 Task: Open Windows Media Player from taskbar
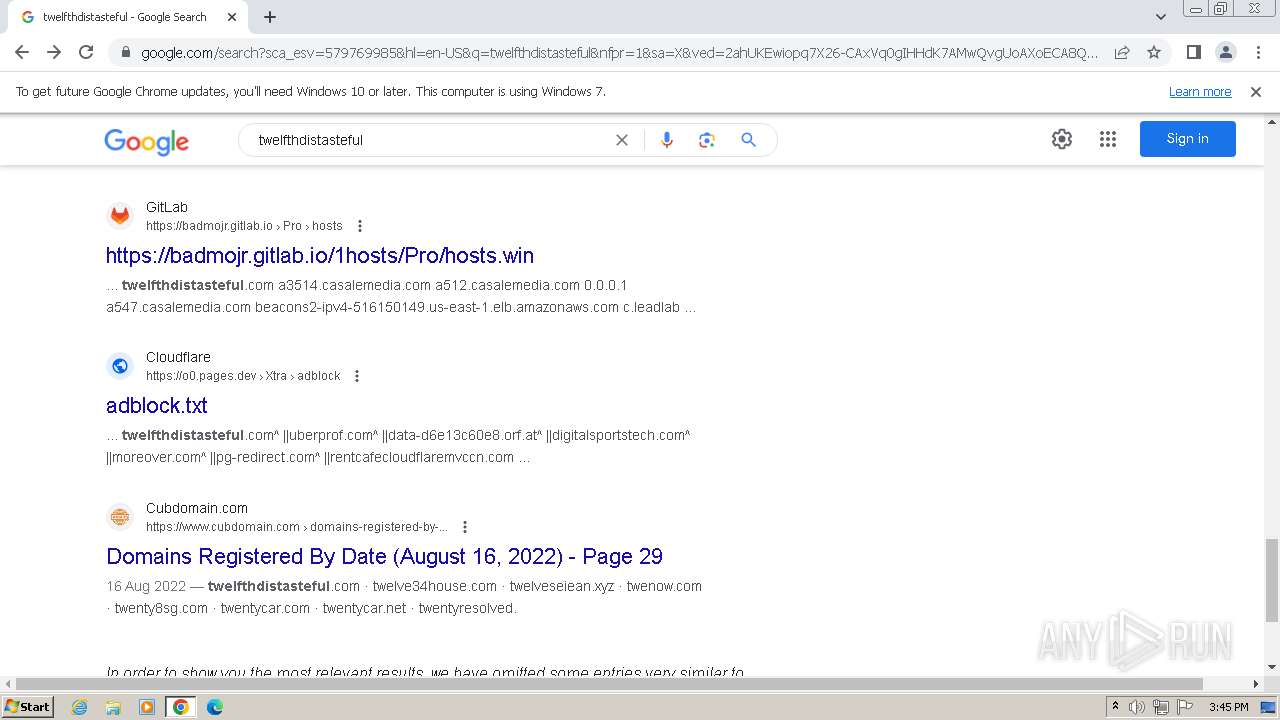(147, 707)
